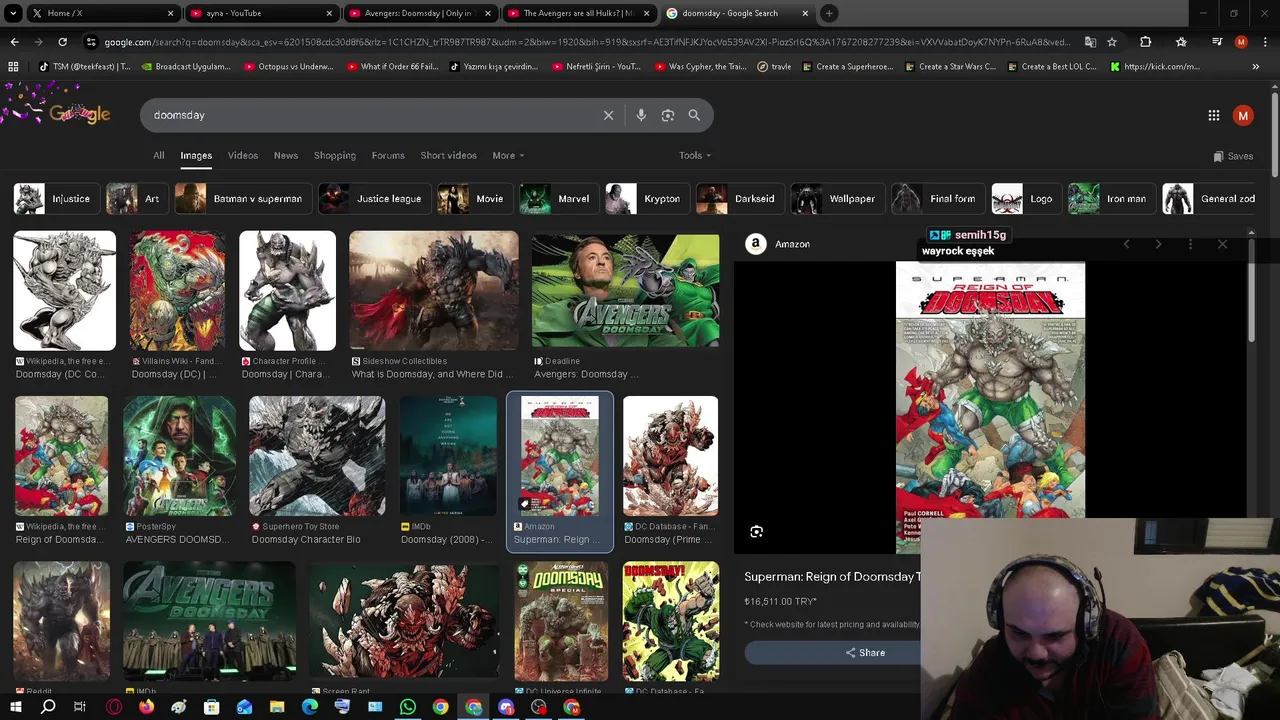Expand the Tools dropdown
1280x720 pixels.
point(695,155)
